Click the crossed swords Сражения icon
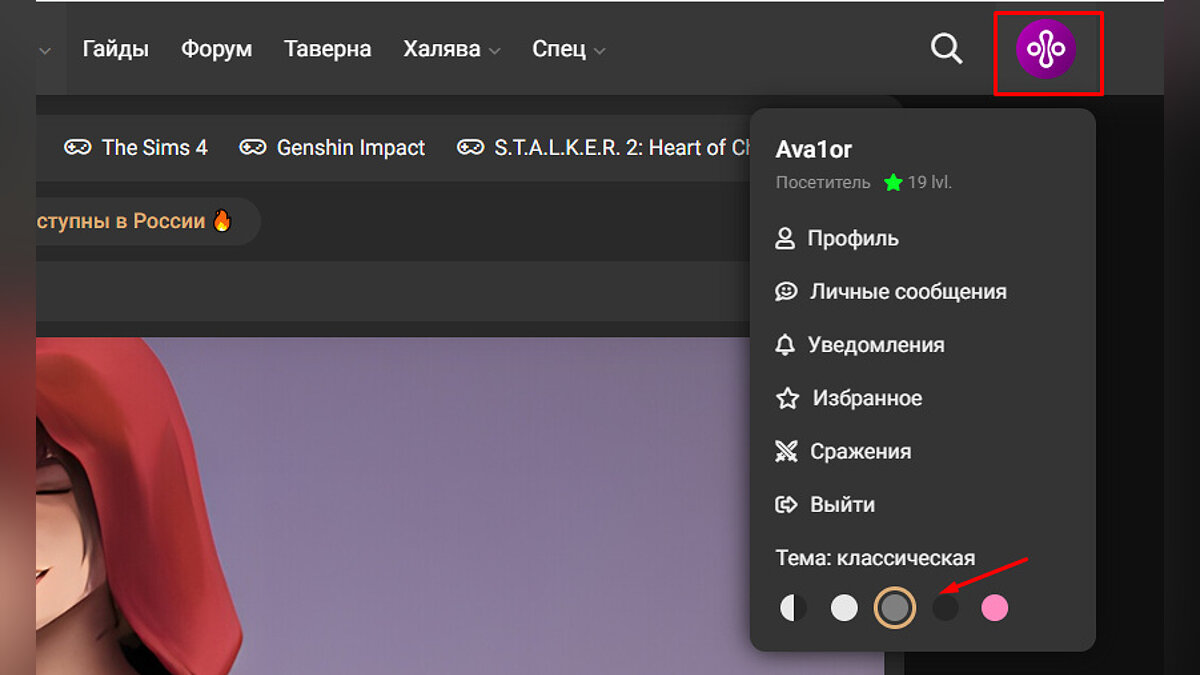 787,451
